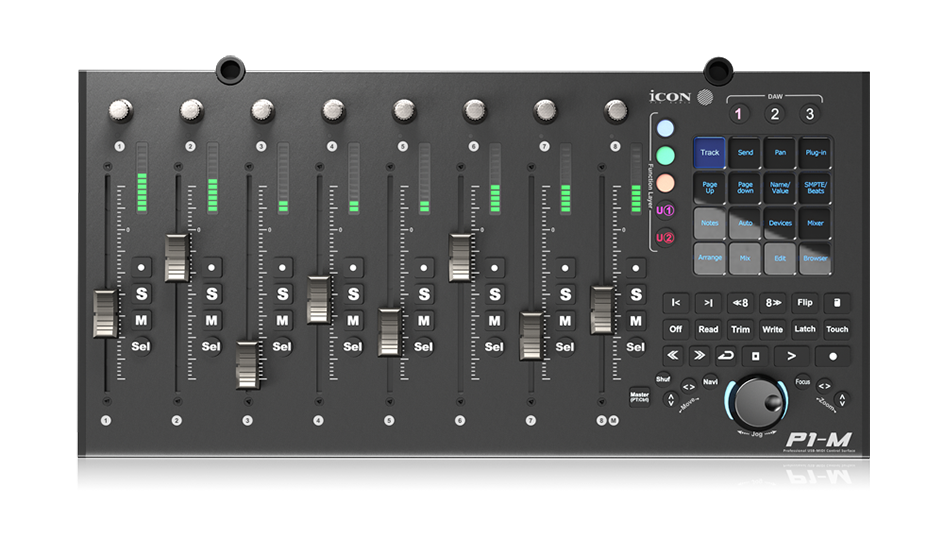Click the previous track |< button

pyautogui.click(x=676, y=302)
